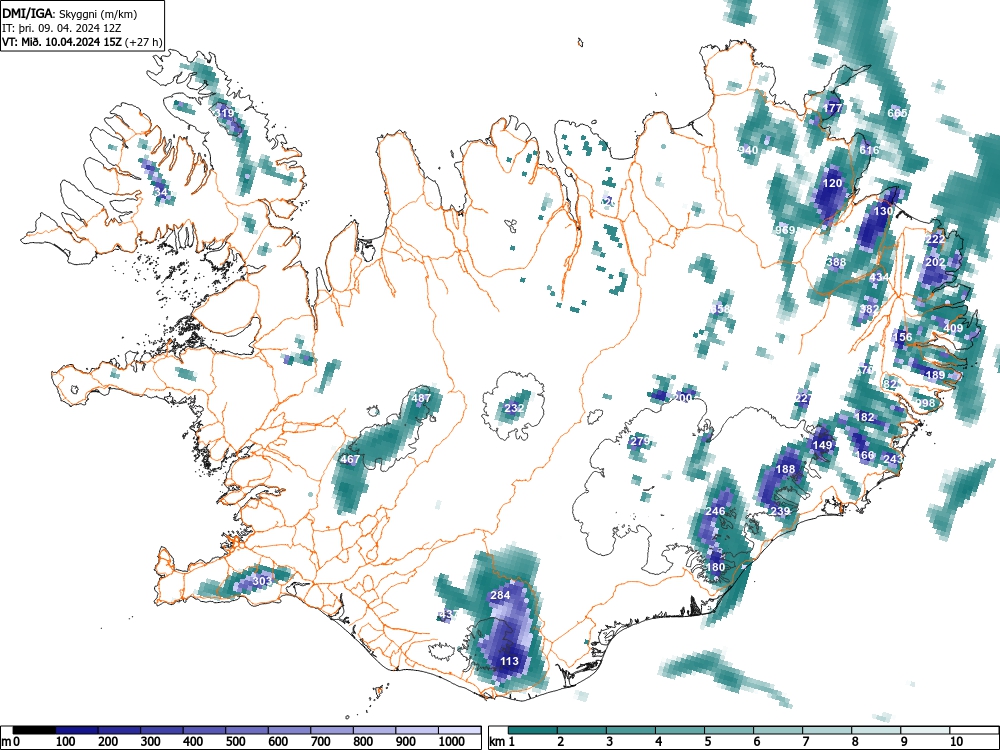This screenshot has width=1000, height=750.
Task: Click the white swatch above 10 km in the legend
Action: click(x=973, y=730)
